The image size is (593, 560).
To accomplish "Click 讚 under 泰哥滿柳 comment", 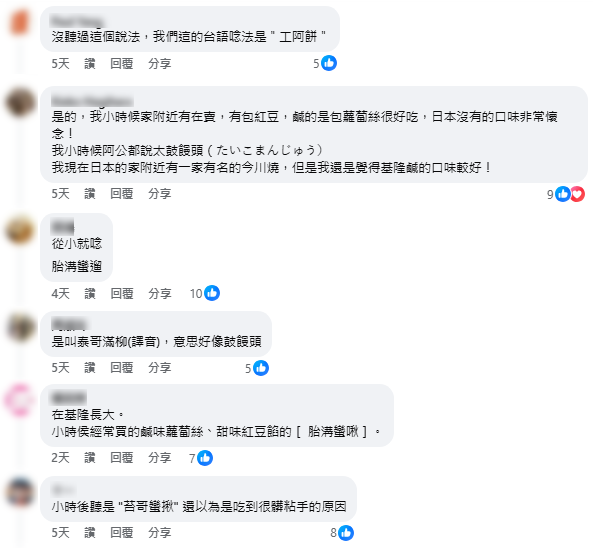I will tap(90, 368).
